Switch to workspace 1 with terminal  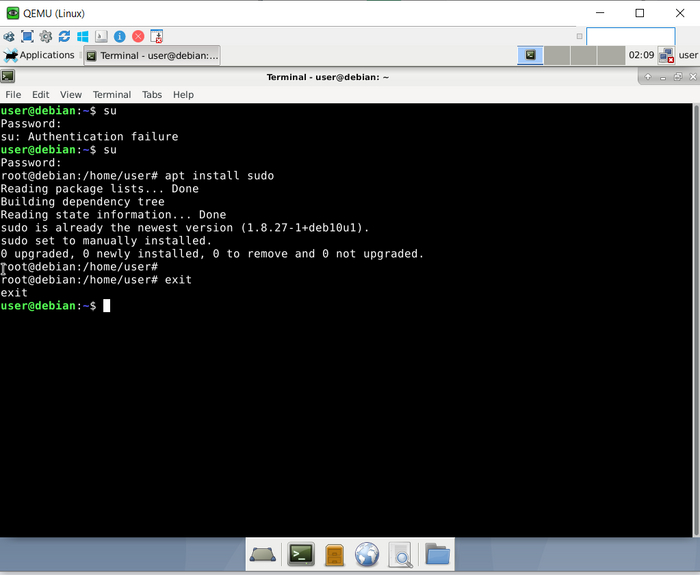(x=530, y=55)
